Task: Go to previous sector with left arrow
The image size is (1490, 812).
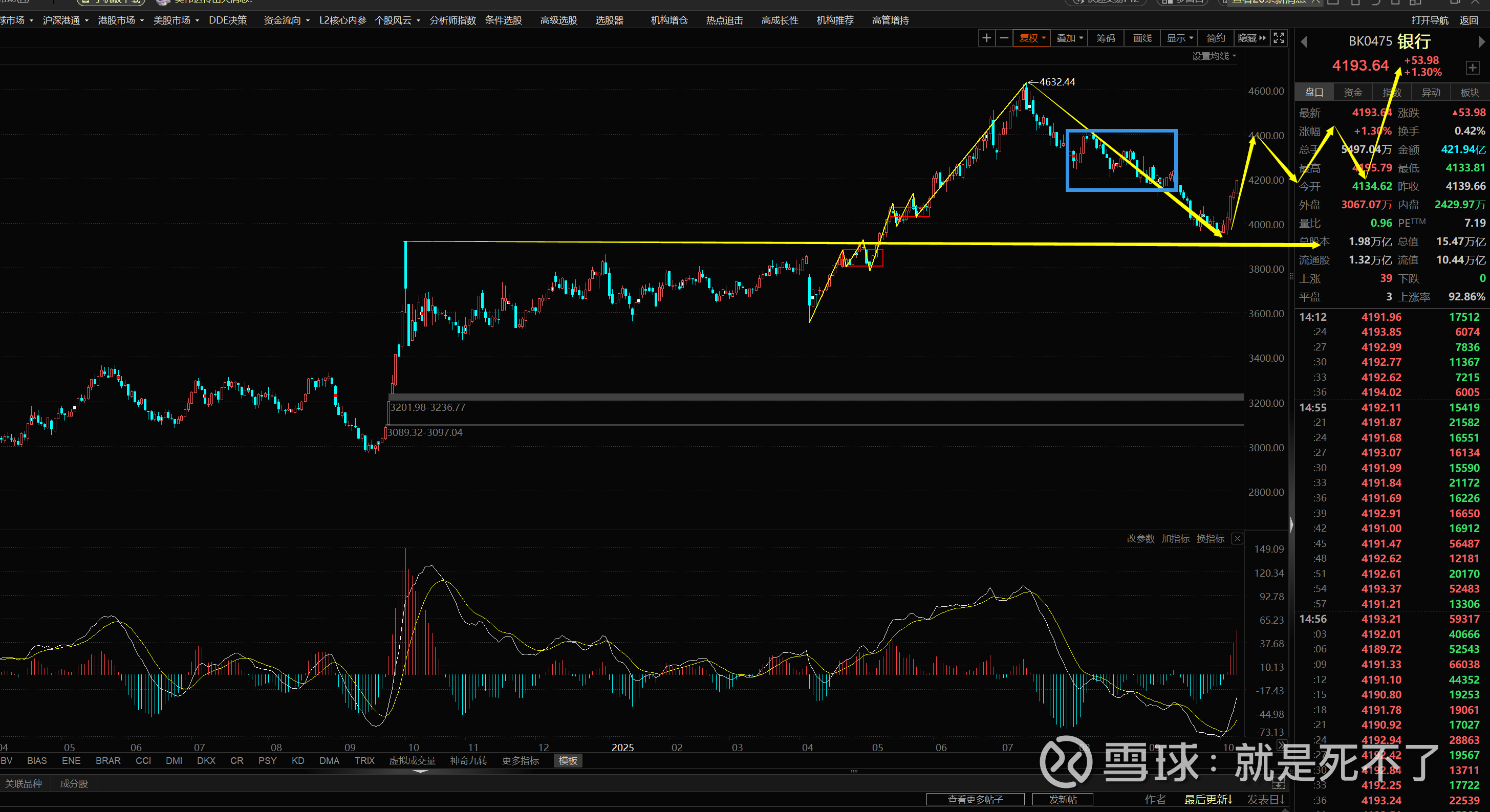Action: 1304,41
